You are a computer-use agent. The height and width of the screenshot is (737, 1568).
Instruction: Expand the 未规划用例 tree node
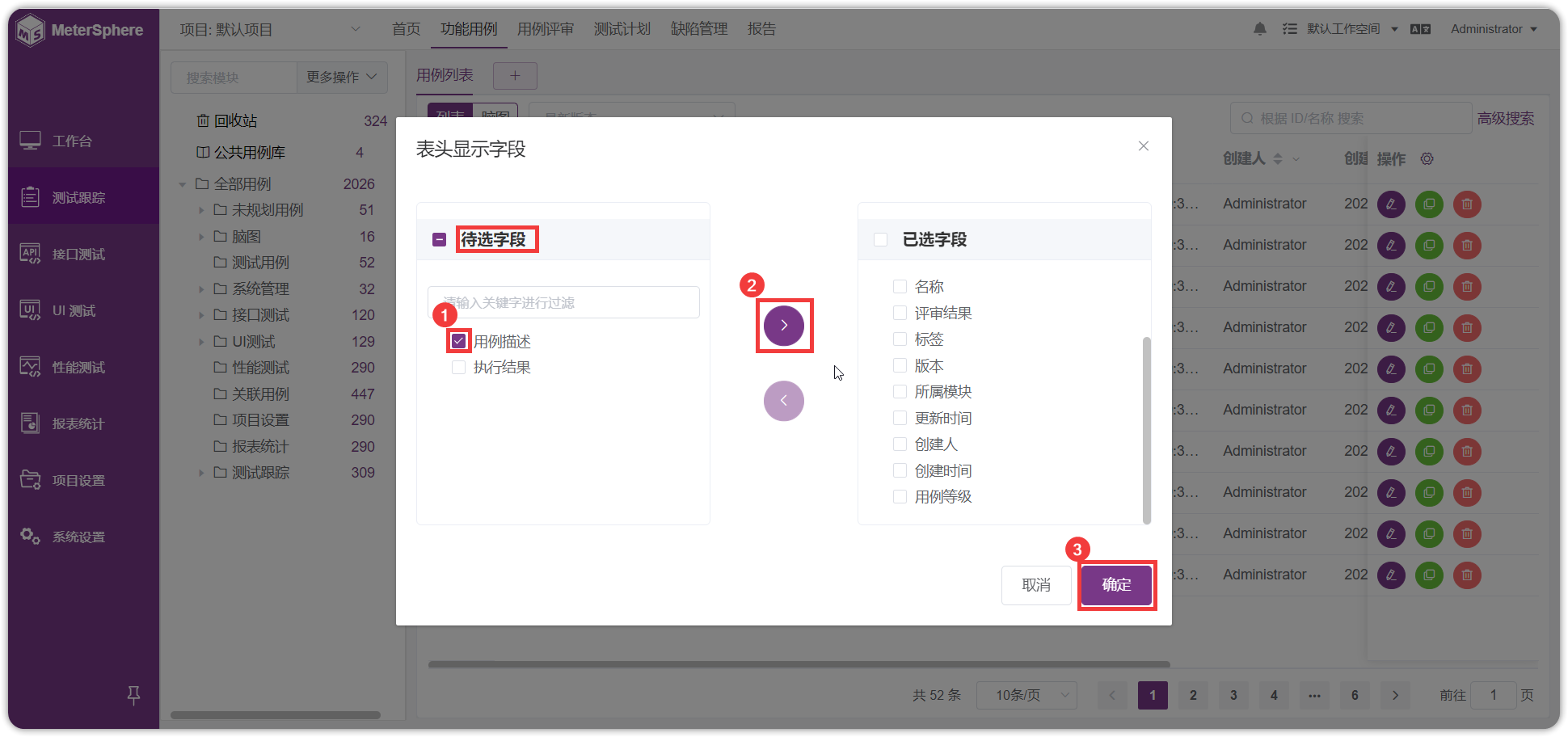(201, 210)
